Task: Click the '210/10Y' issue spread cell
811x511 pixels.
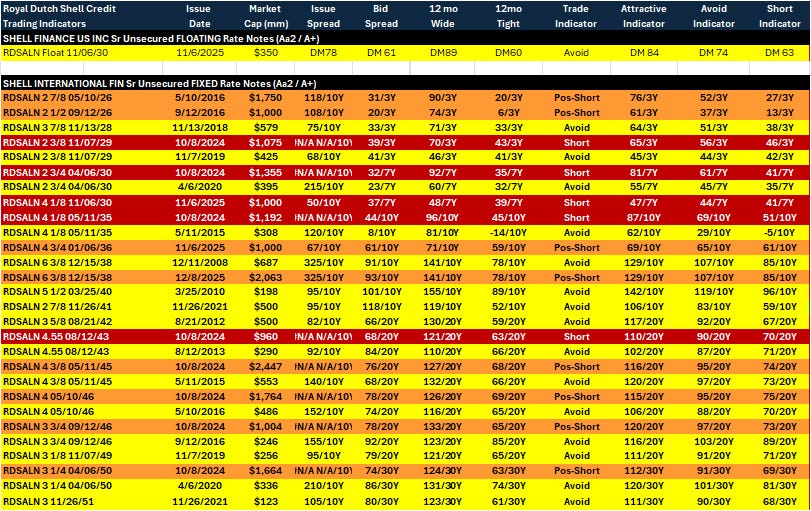Action: [323, 486]
